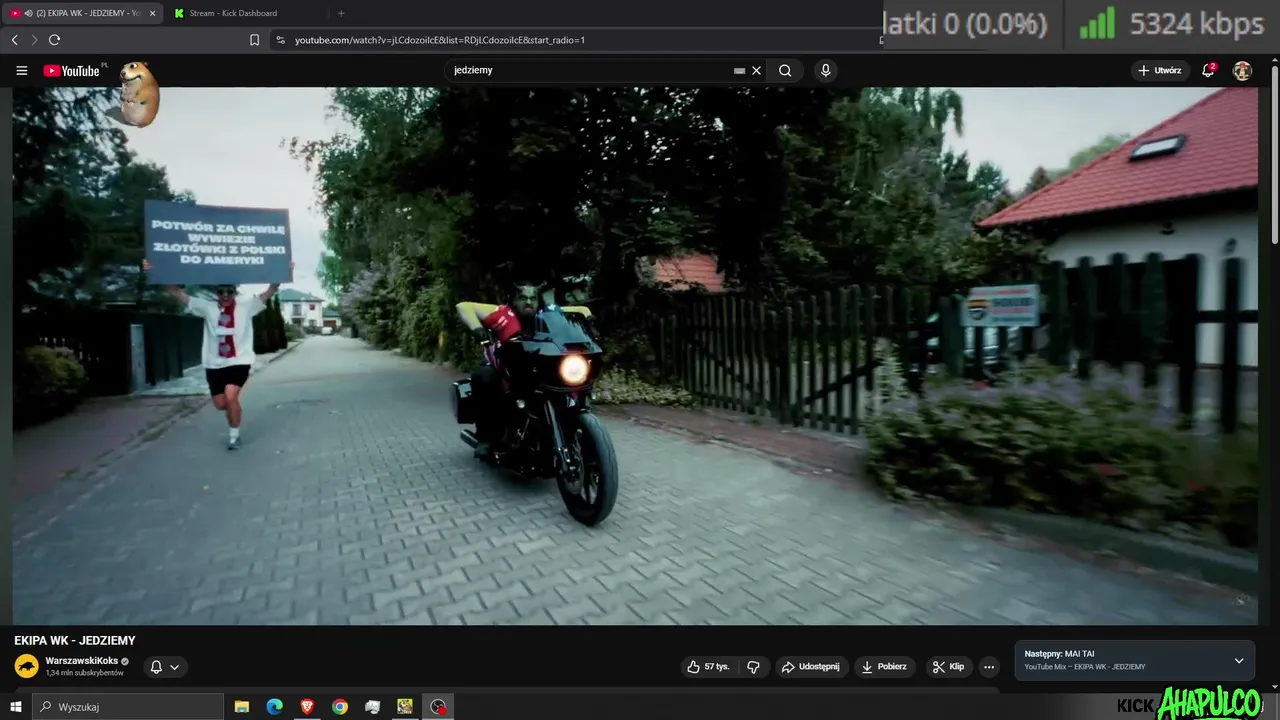Like the video with thumbs up
The height and width of the screenshot is (720, 1280).
[x=708, y=667]
